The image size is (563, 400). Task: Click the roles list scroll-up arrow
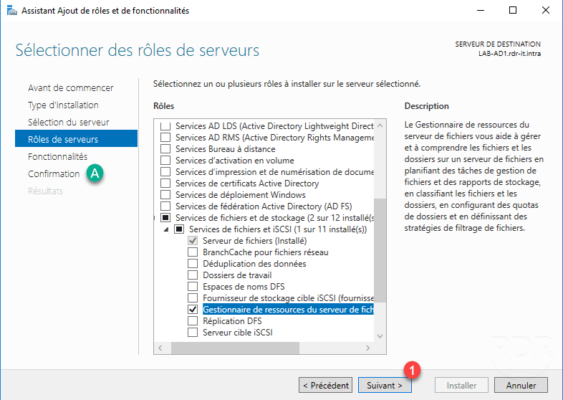pos(380,126)
